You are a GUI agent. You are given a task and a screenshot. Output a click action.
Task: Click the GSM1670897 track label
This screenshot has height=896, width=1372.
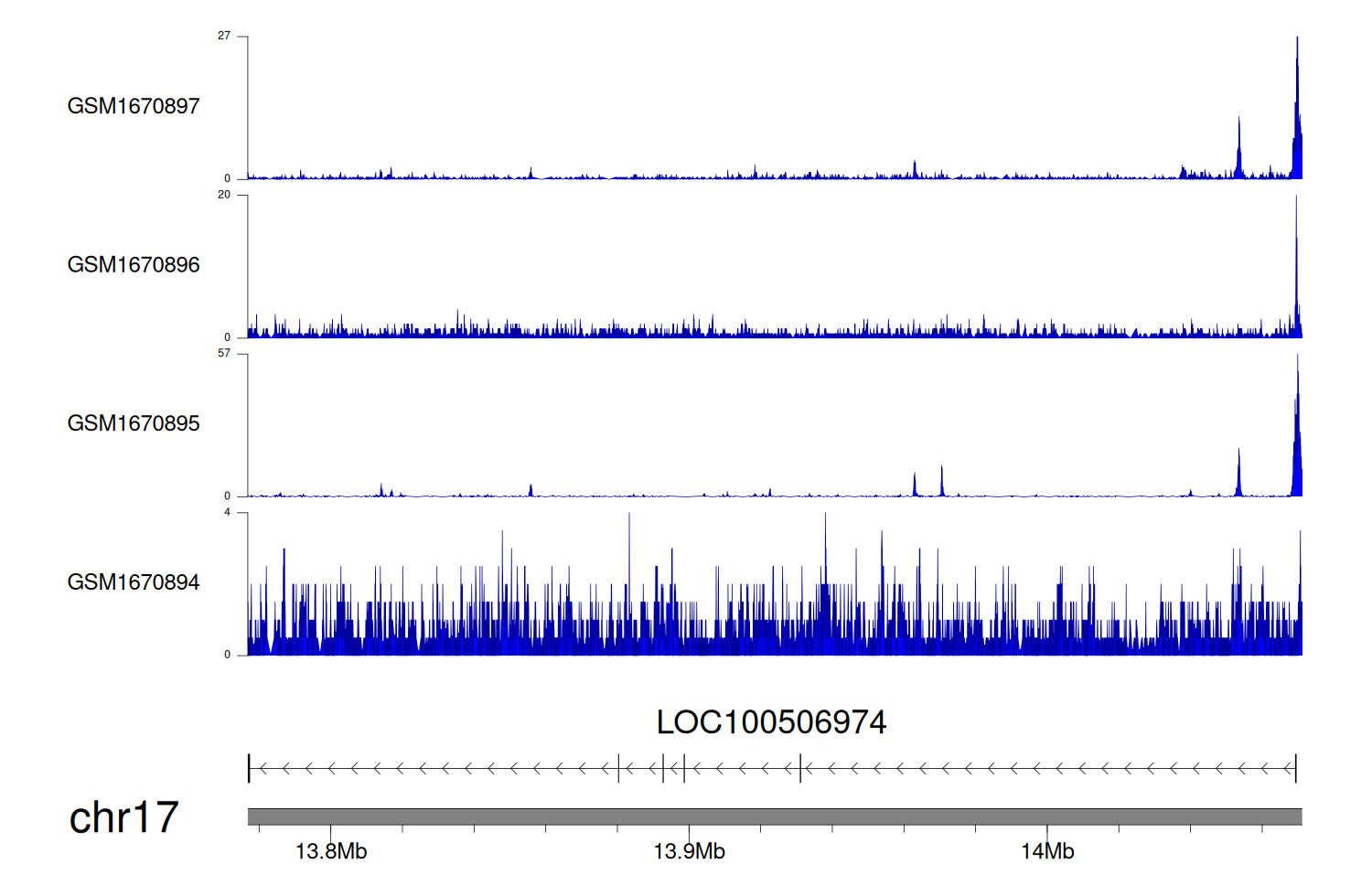[x=134, y=106]
